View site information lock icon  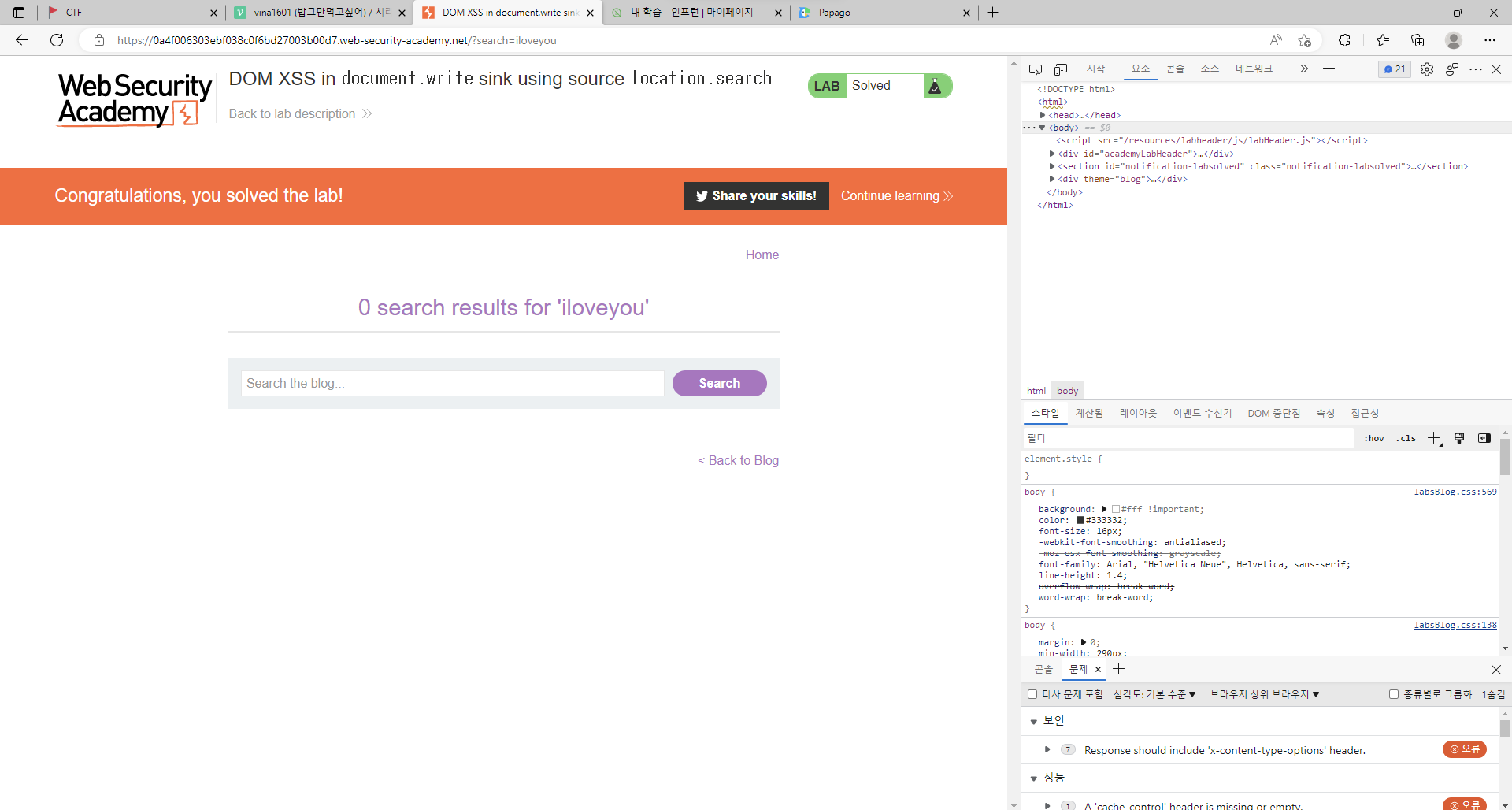[x=99, y=40]
